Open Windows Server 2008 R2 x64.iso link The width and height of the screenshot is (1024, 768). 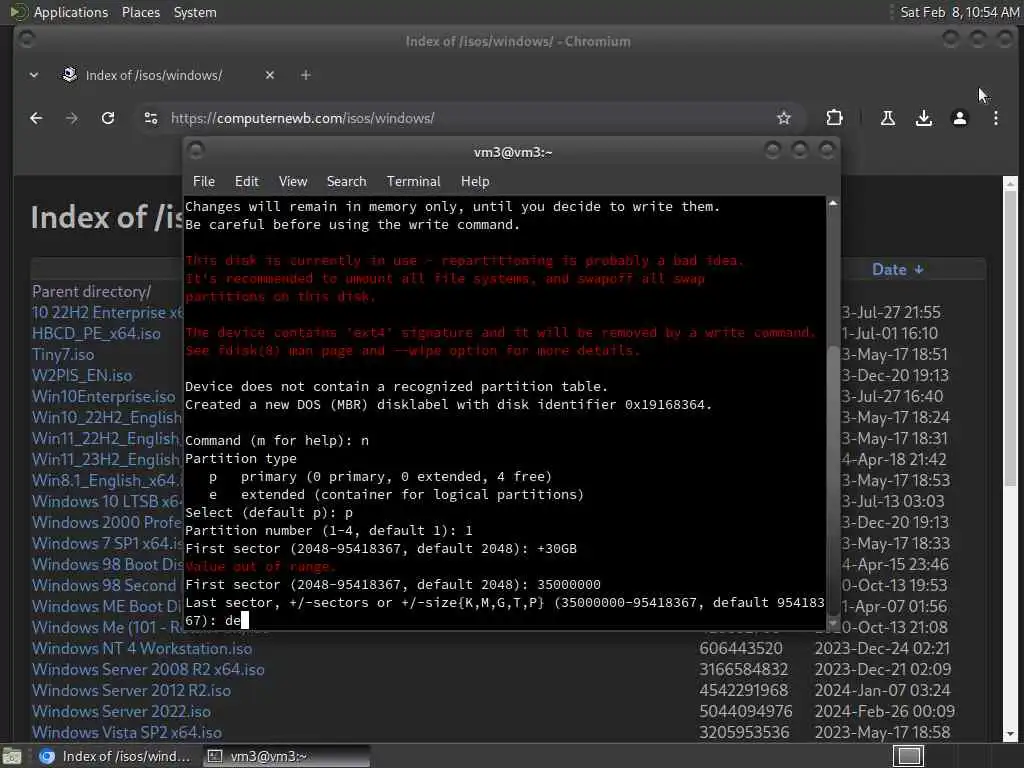click(x=148, y=669)
